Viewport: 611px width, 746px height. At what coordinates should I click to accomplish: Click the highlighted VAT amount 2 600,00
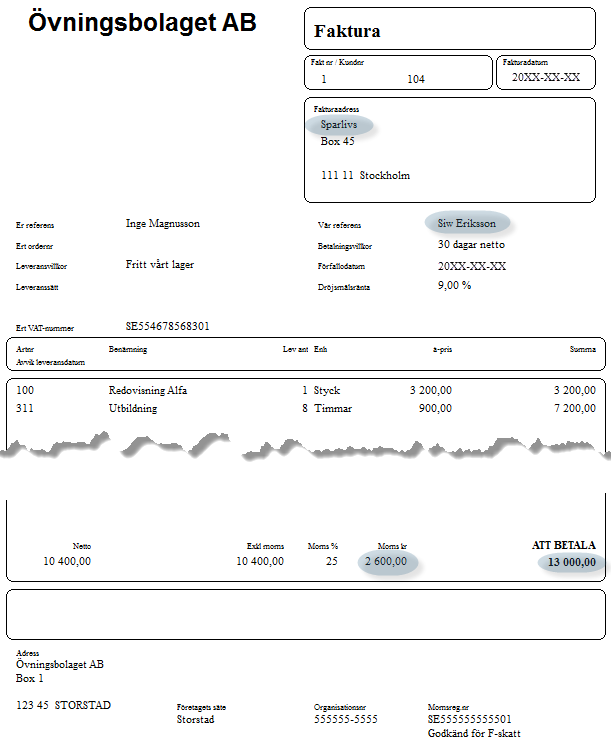pos(387,562)
